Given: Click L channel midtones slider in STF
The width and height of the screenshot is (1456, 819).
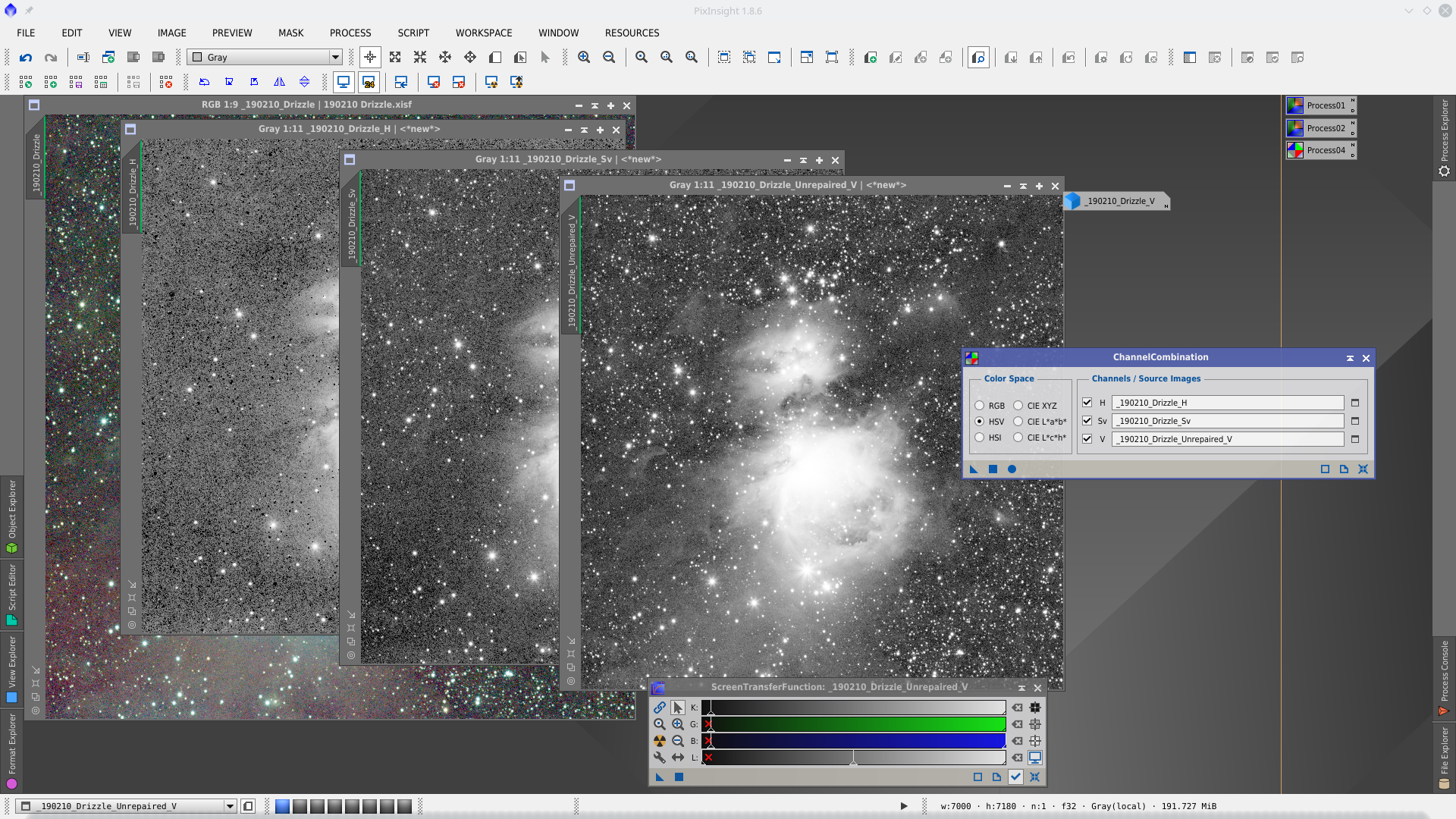Looking at the screenshot, I should point(854,758).
